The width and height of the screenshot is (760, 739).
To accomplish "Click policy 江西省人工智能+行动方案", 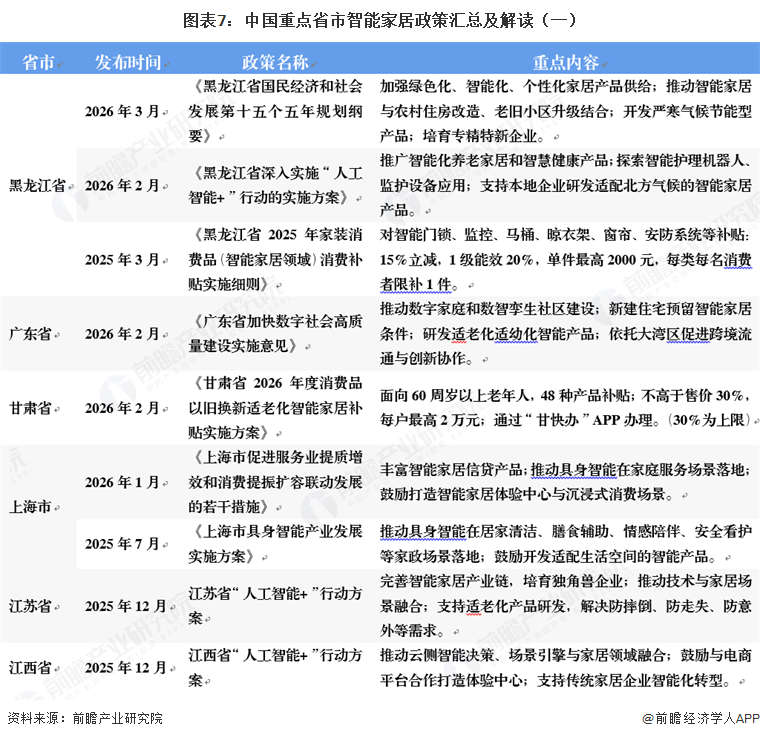I will [275, 668].
